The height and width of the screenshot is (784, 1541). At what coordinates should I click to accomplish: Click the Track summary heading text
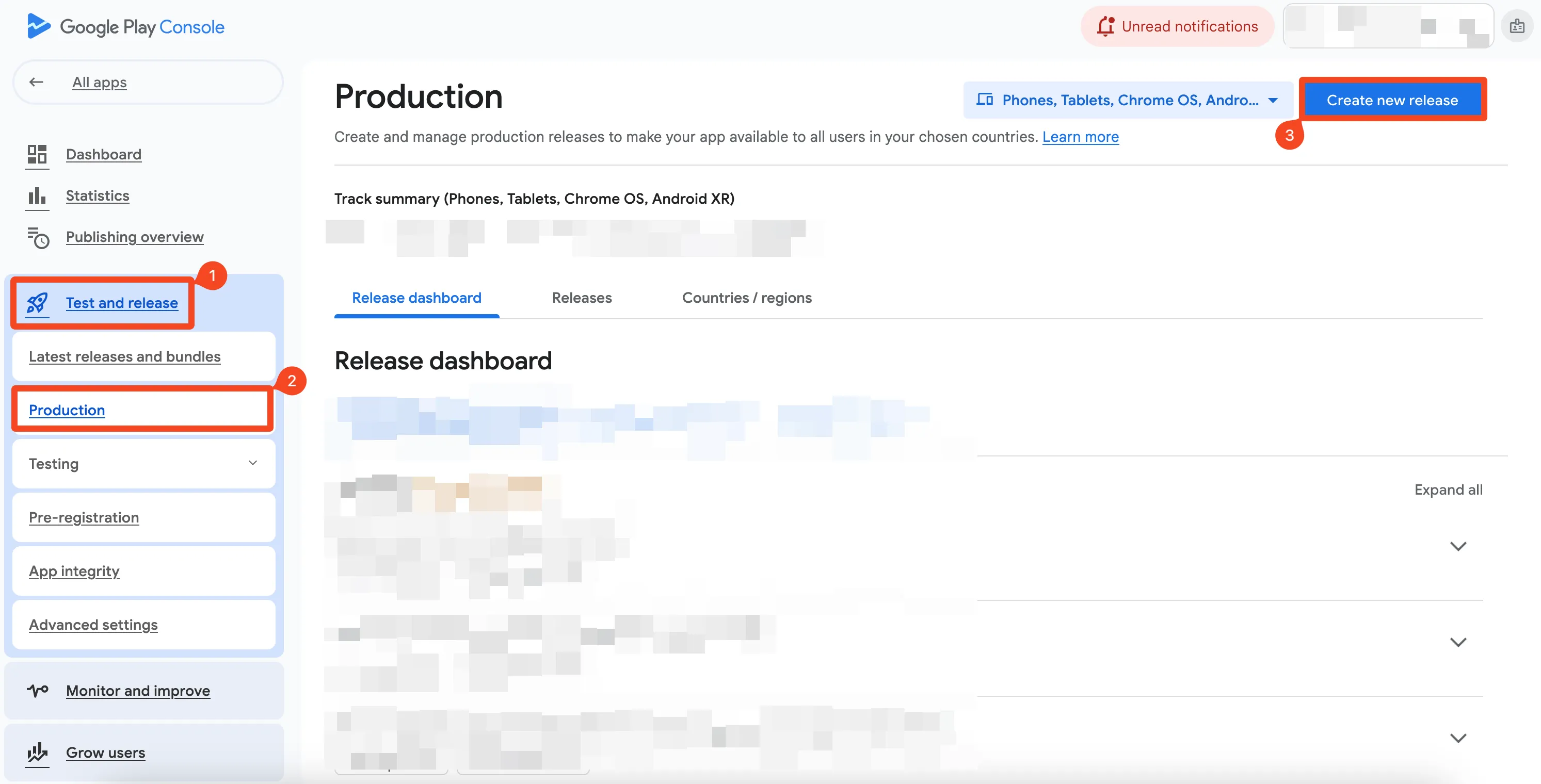pyautogui.click(x=534, y=199)
